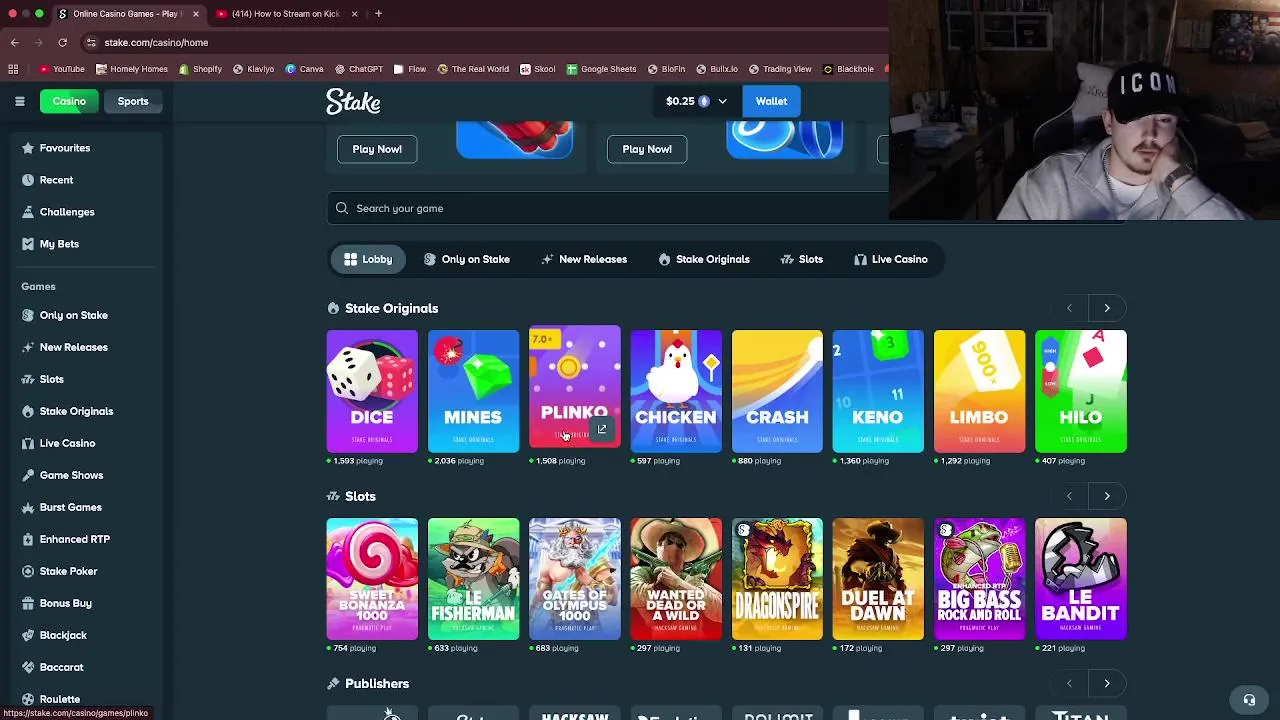The height and width of the screenshot is (720, 1280).
Task: Open the Recent history icon
Action: [x=28, y=180]
